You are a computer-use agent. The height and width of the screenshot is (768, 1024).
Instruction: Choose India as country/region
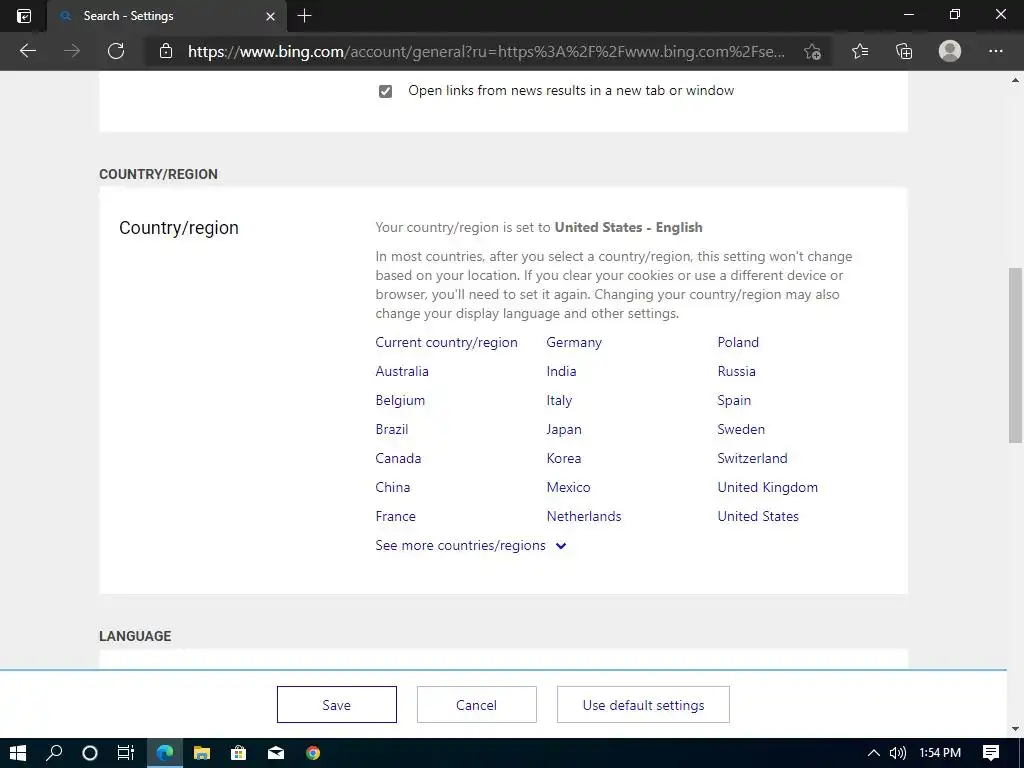coord(561,371)
